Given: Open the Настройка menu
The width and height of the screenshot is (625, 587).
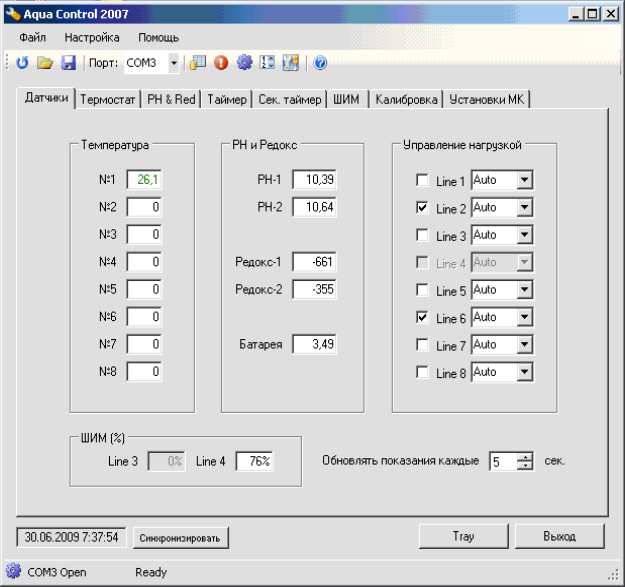Looking at the screenshot, I should (92, 37).
